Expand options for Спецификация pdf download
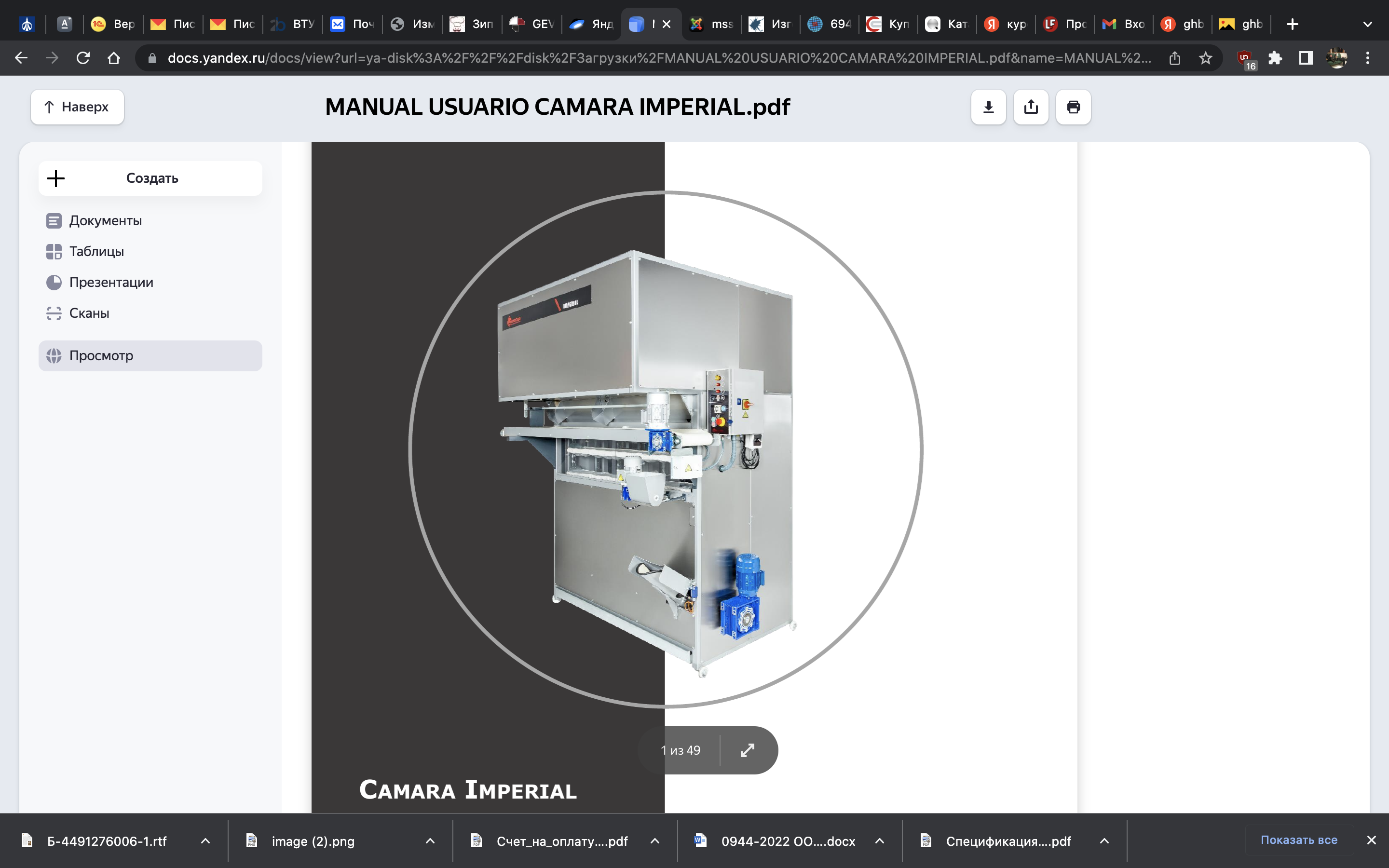 [x=1104, y=841]
